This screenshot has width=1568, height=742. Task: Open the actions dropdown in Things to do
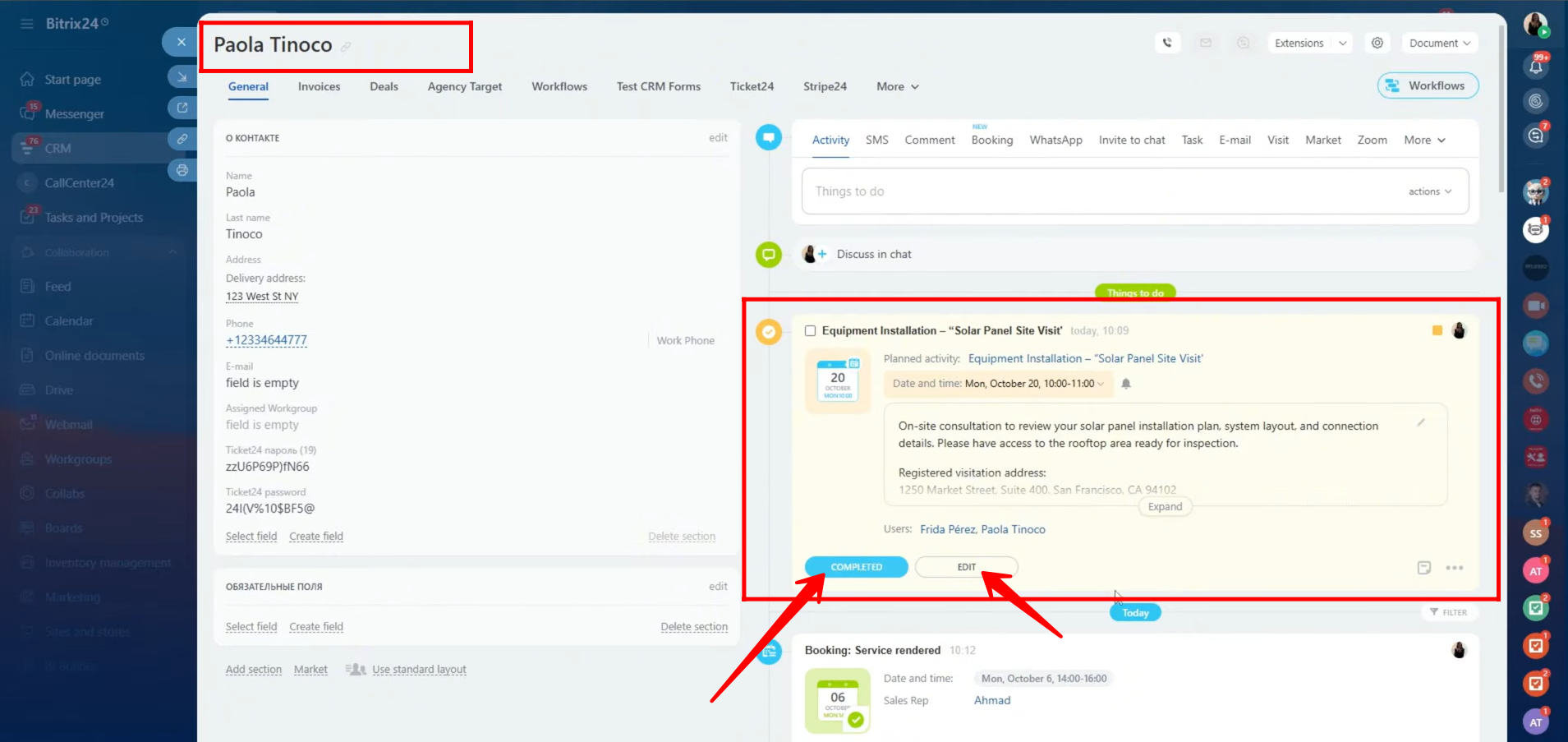click(x=1430, y=191)
